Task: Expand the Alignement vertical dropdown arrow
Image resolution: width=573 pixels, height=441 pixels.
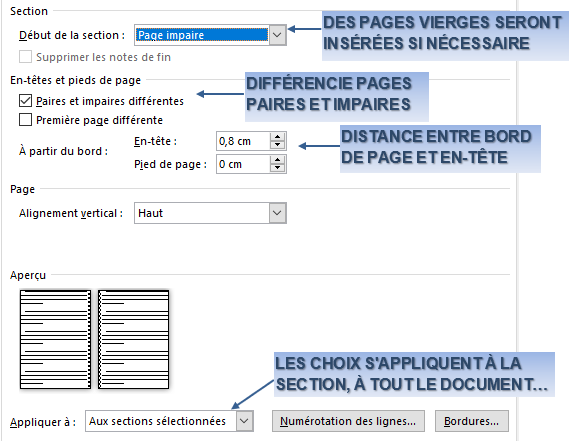Action: point(277,213)
